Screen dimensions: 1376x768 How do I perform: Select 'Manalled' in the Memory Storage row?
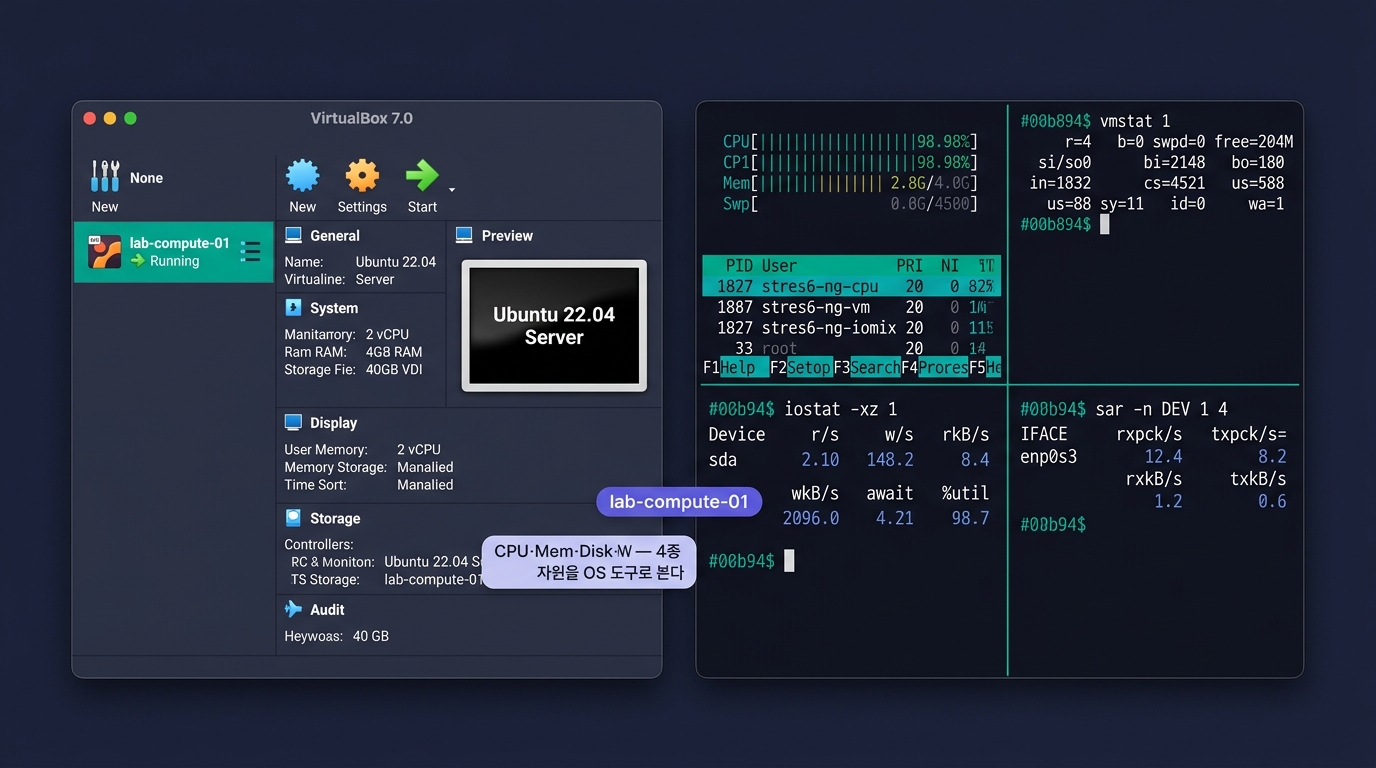[x=425, y=467]
